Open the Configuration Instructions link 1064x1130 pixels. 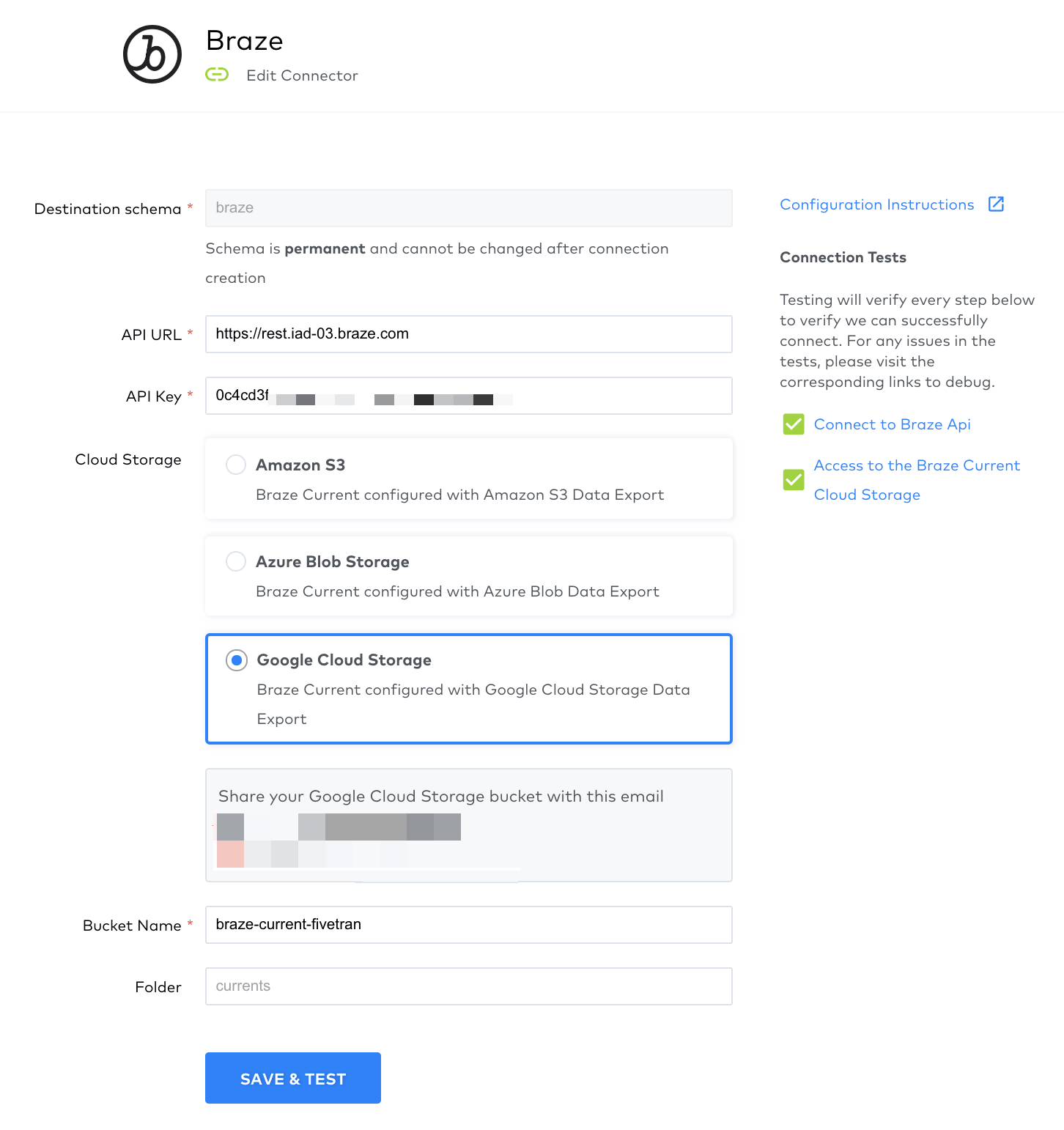[876, 204]
